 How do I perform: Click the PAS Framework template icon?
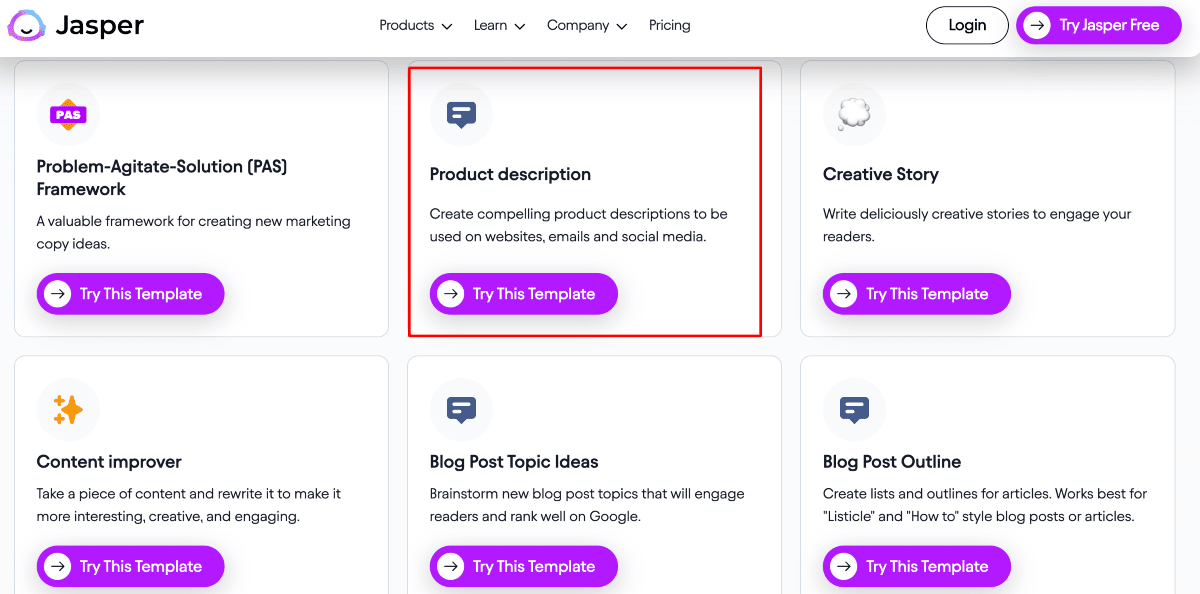[68, 115]
